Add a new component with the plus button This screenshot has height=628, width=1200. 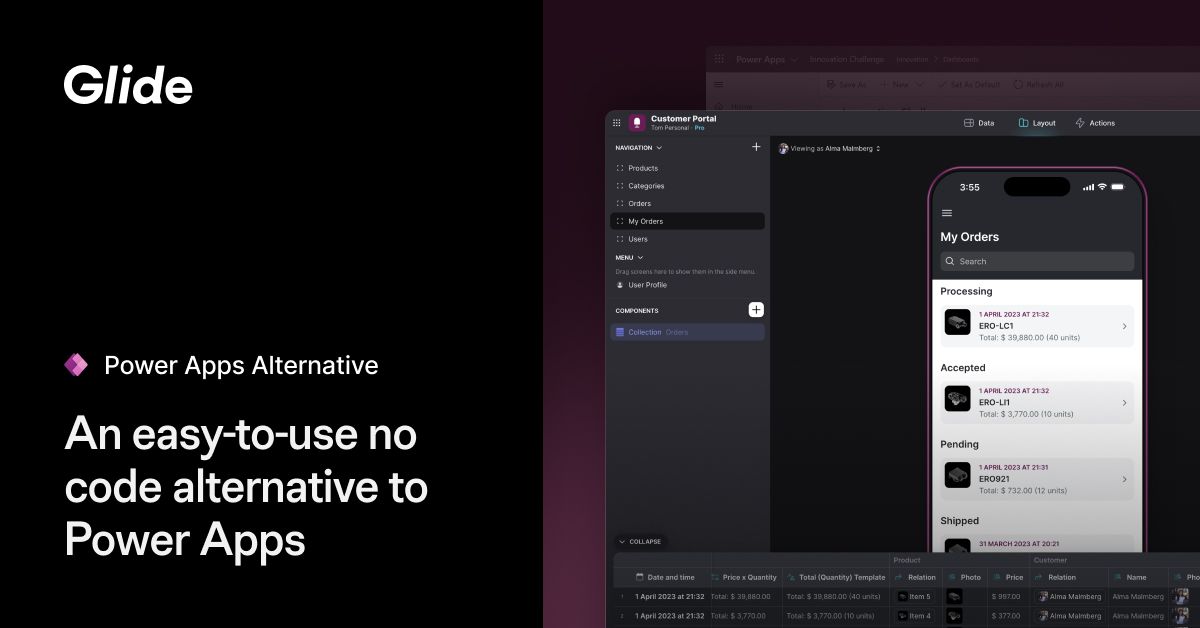click(756, 310)
